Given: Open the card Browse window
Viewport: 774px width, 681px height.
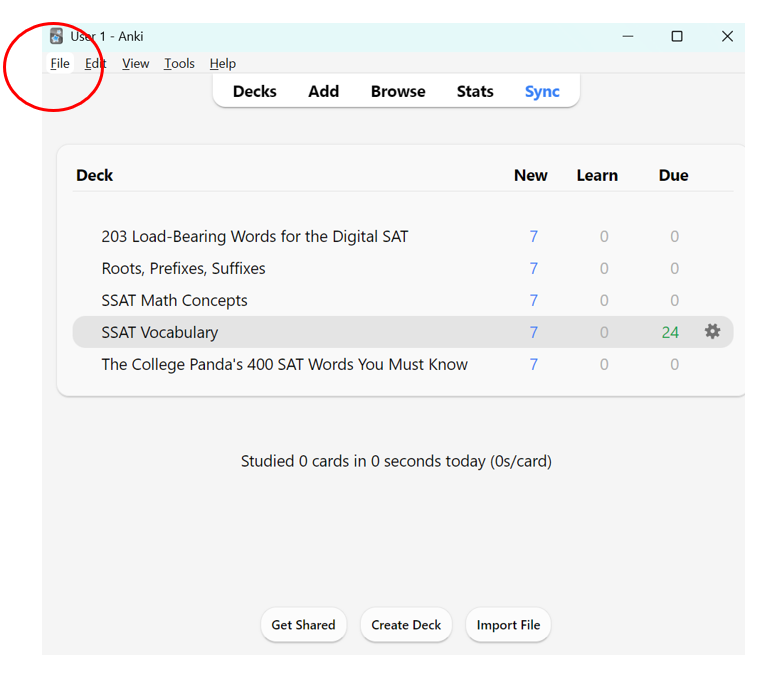Looking at the screenshot, I should point(398,91).
